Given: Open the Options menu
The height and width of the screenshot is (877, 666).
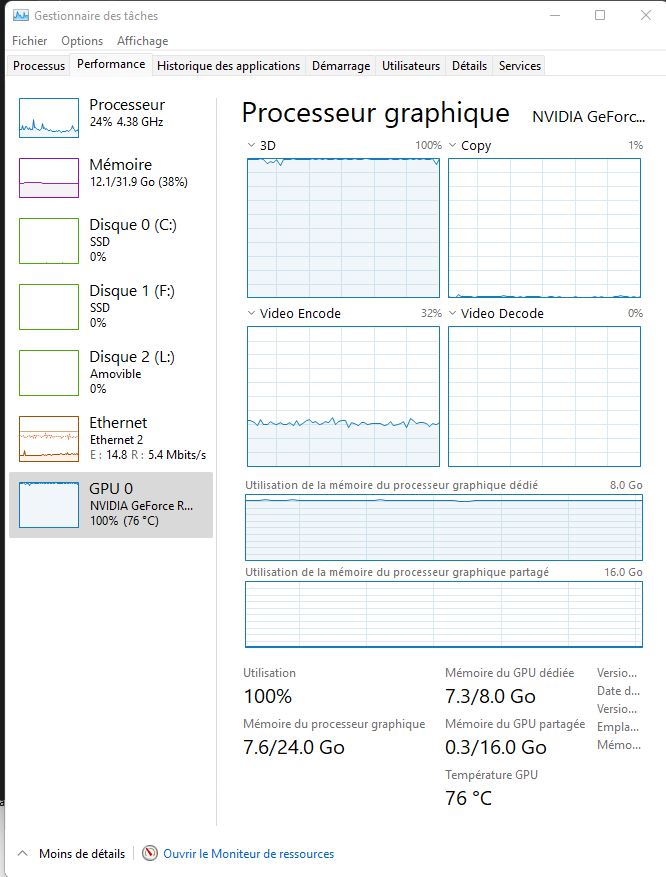Looking at the screenshot, I should point(82,41).
